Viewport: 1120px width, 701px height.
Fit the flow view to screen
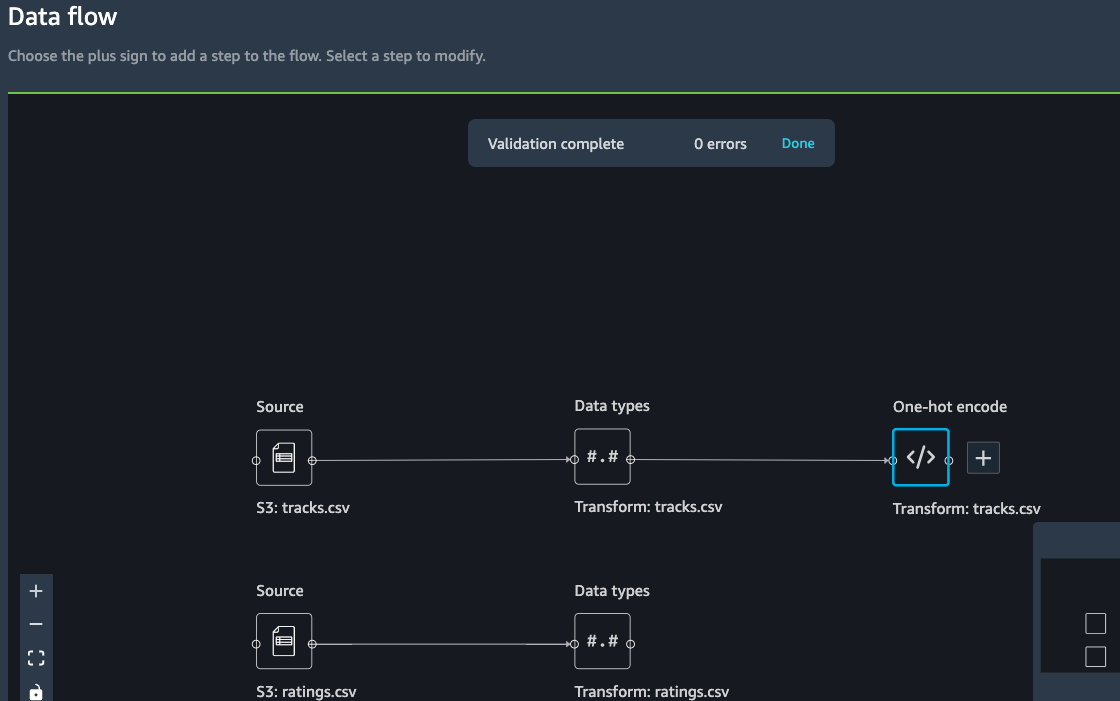point(36,657)
